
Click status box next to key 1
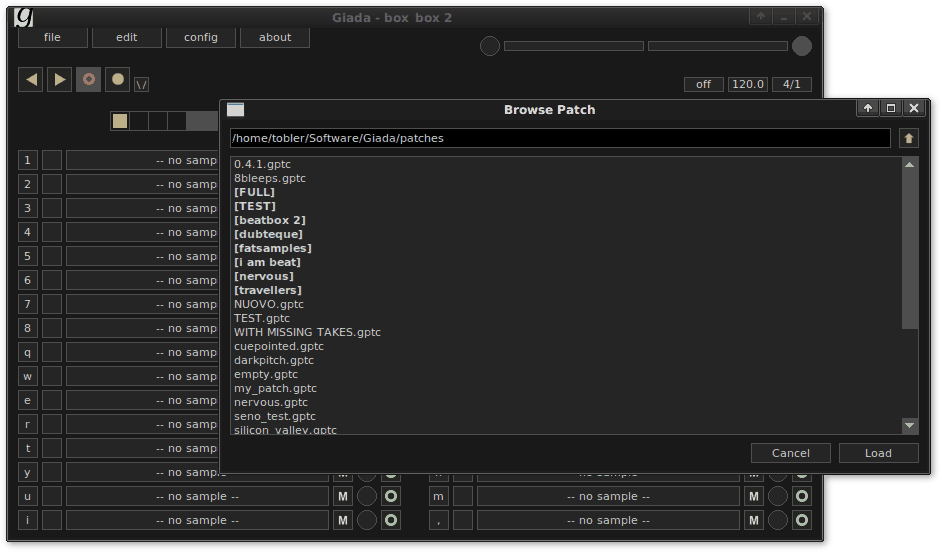click(52, 160)
